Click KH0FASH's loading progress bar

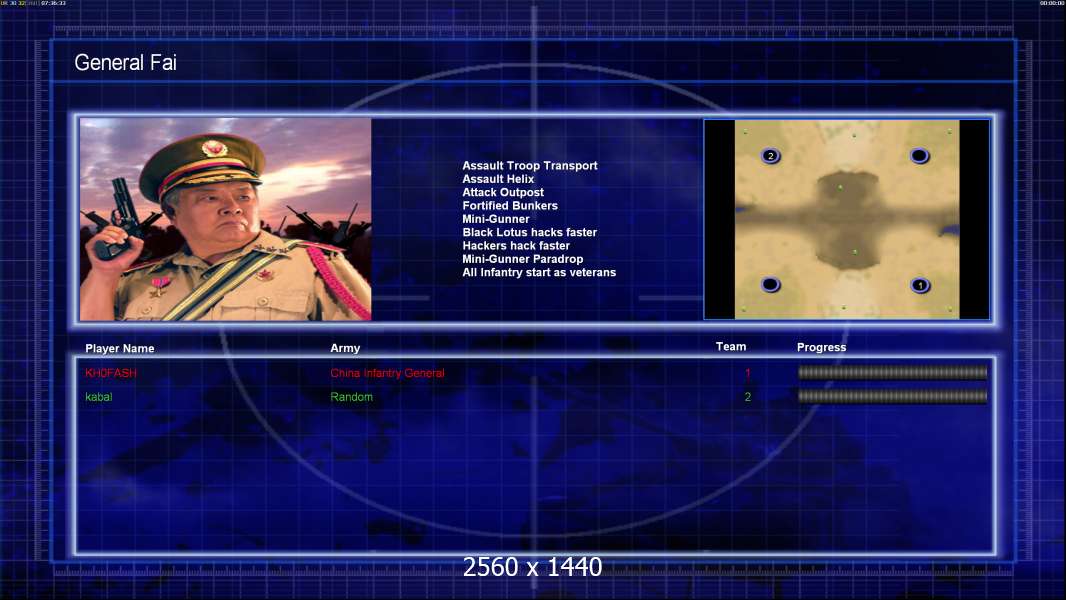(892, 372)
